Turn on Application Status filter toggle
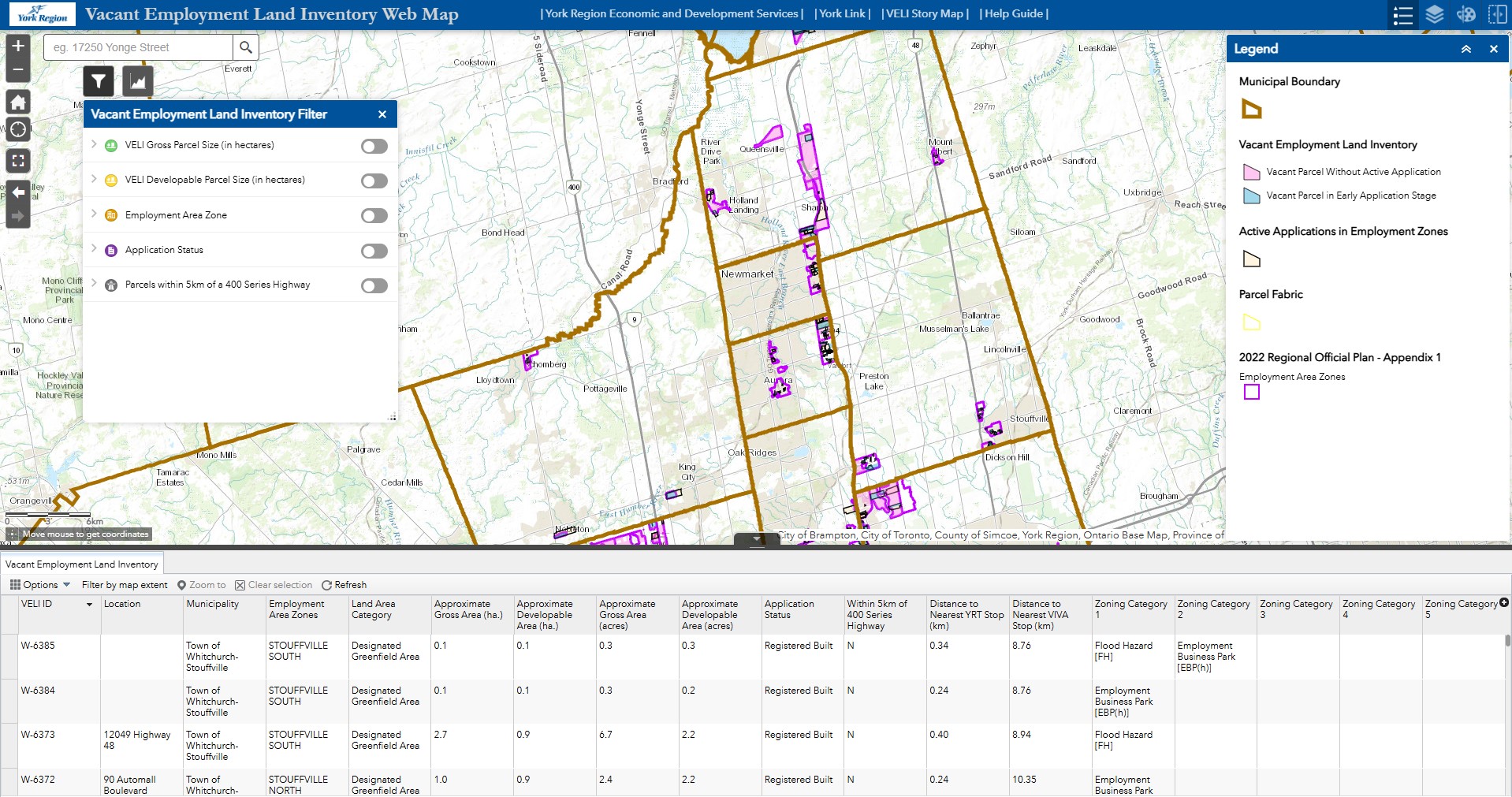Image resolution: width=1512 pixels, height=797 pixels. (x=374, y=251)
